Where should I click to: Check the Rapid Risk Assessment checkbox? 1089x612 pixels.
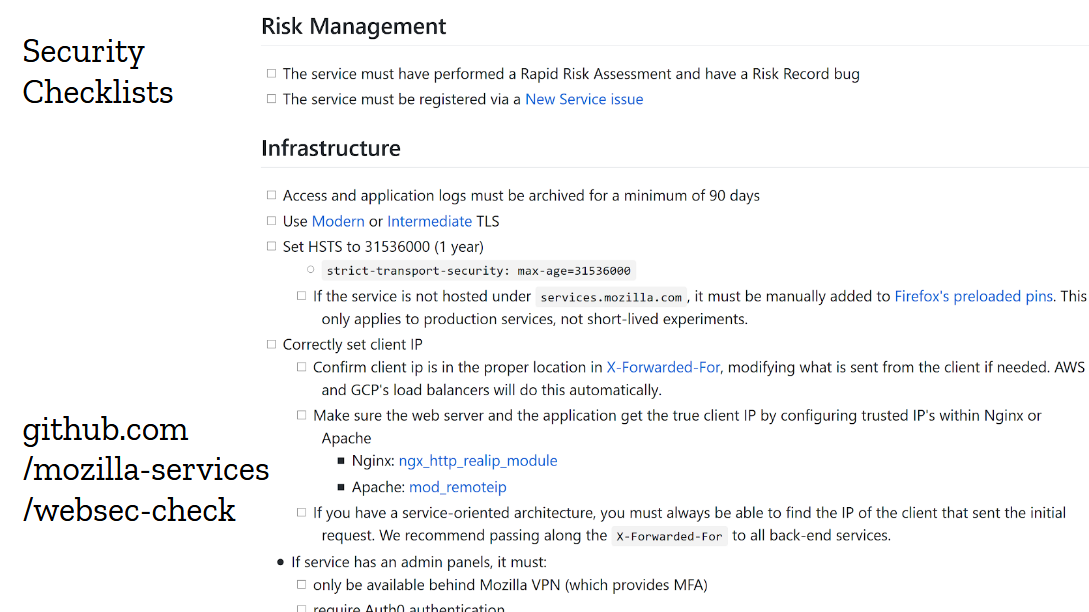272,74
